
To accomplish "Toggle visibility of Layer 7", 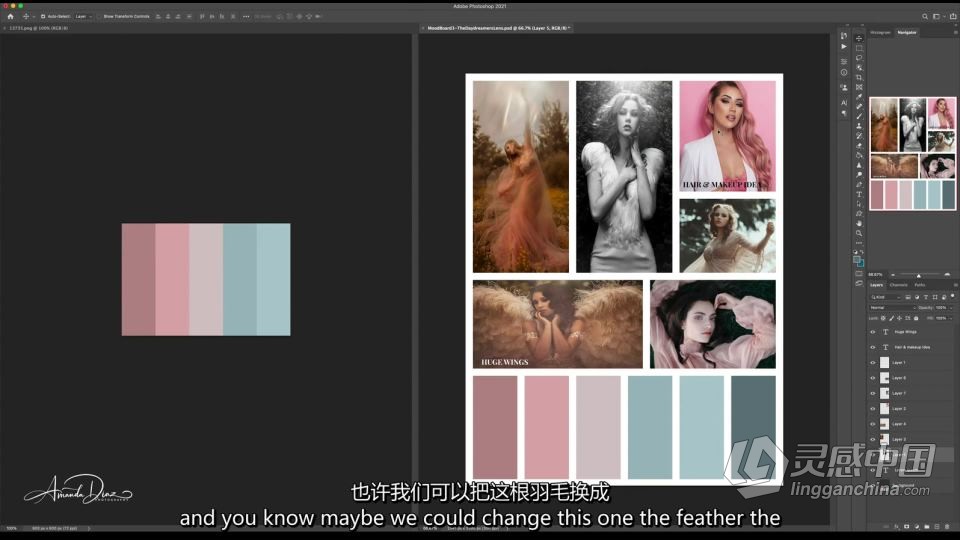I will [873, 393].
